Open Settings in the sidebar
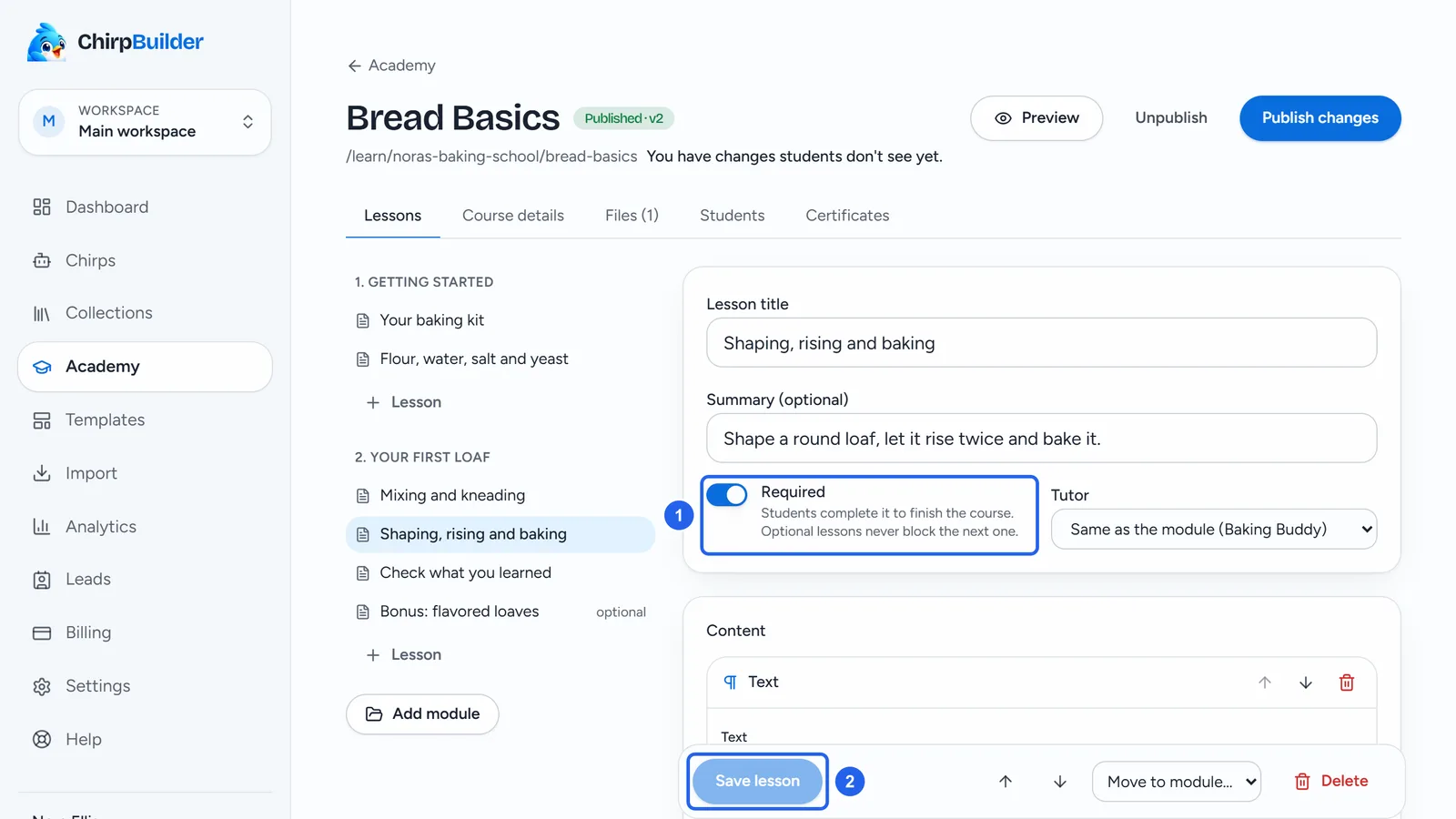The height and width of the screenshot is (819, 1456). pos(145,686)
